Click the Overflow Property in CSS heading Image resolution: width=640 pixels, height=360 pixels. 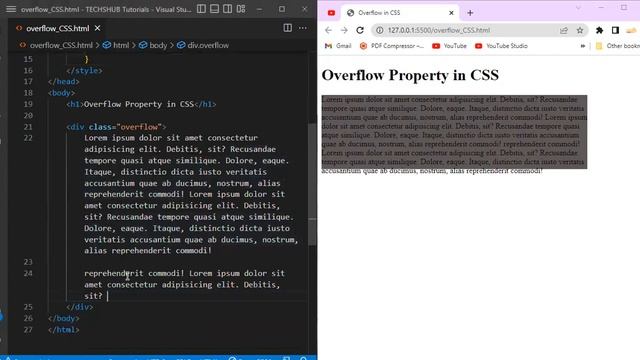[x=410, y=75]
